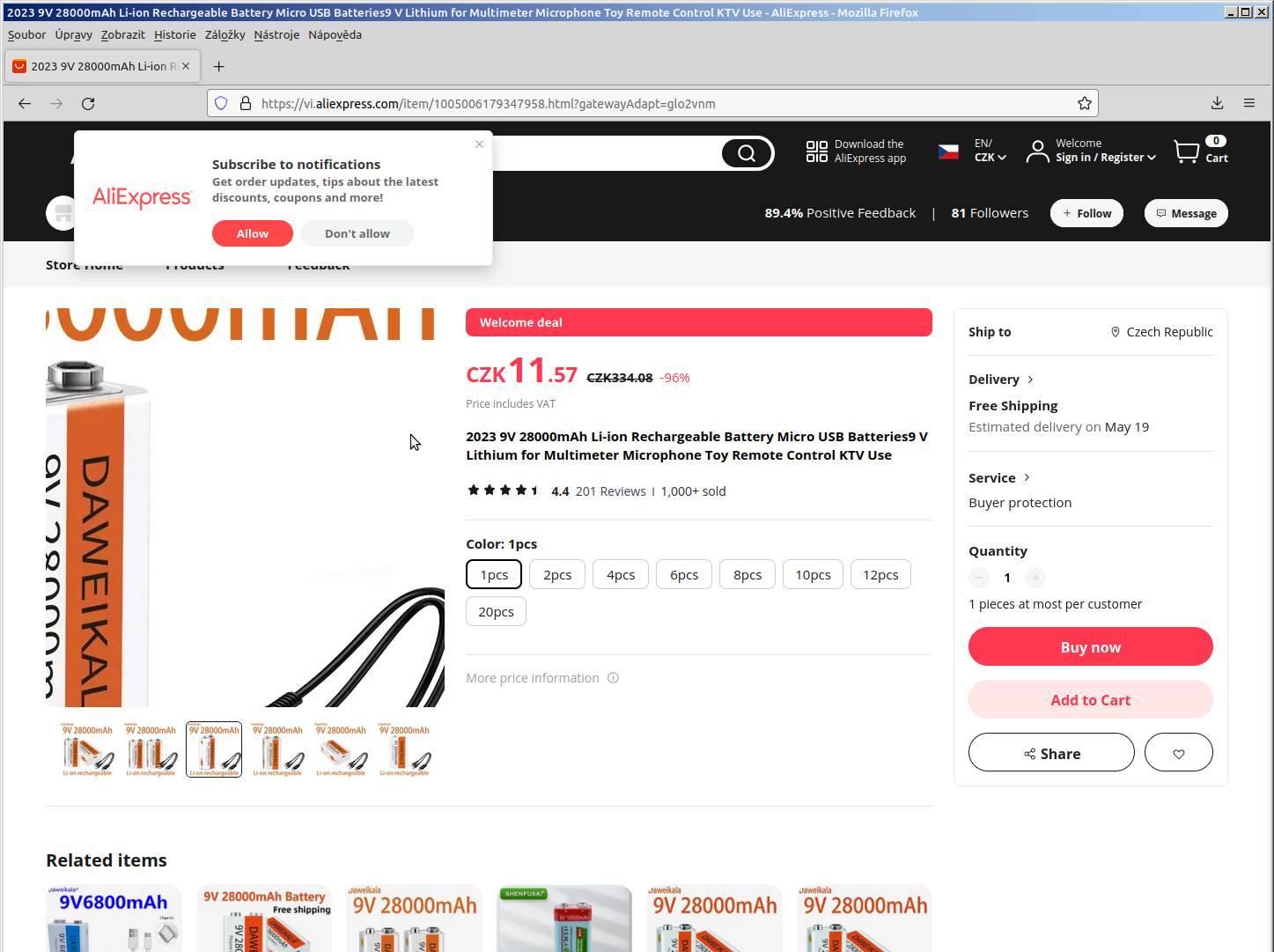The width and height of the screenshot is (1274, 952).
Task: Select the first product thumbnail
Action: click(x=87, y=749)
